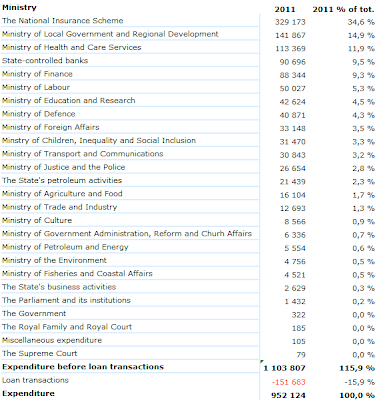Select the value 21 439
377x400 pixels.
(x=293, y=182)
